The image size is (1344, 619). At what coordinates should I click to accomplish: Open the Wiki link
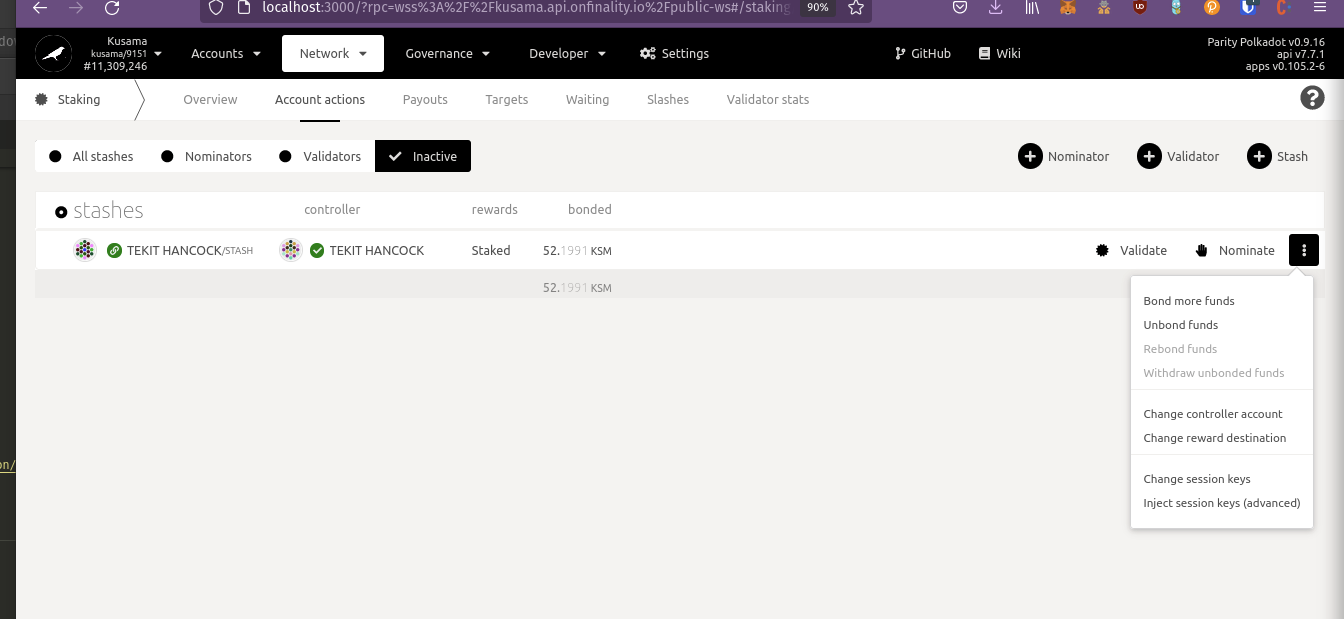tap(999, 54)
